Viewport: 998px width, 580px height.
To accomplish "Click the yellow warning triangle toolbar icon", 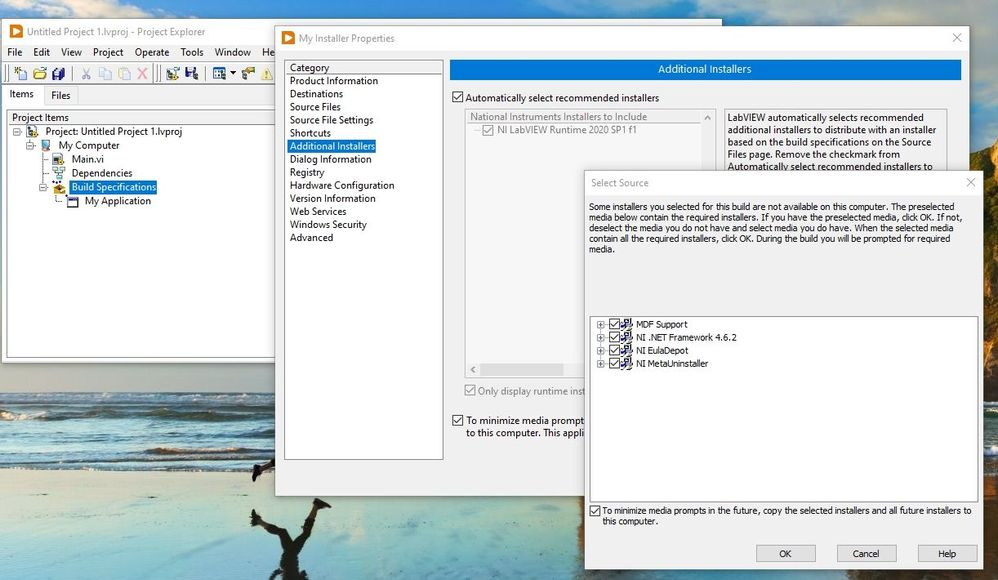I will (x=267, y=73).
